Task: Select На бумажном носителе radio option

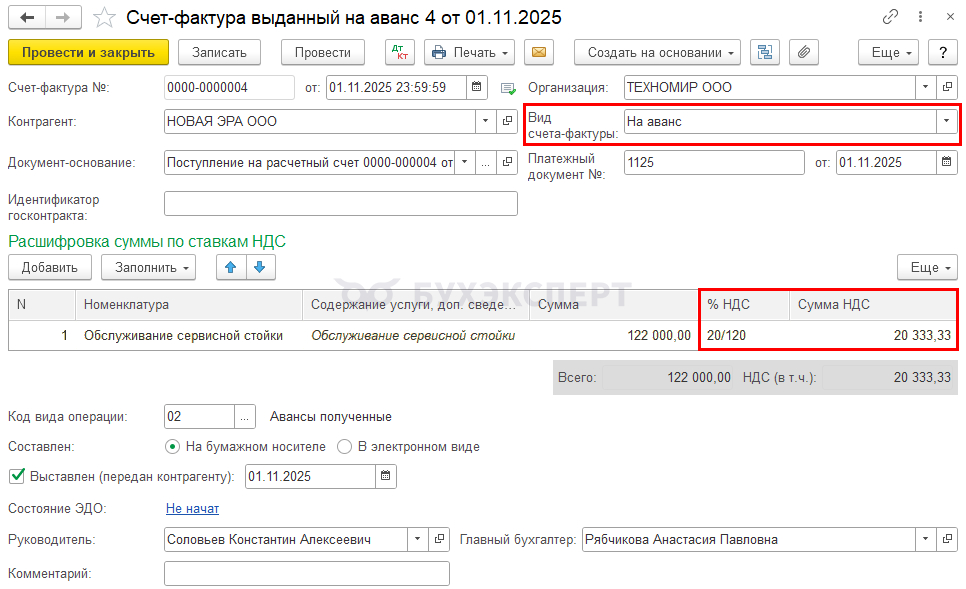Action: coord(172,447)
